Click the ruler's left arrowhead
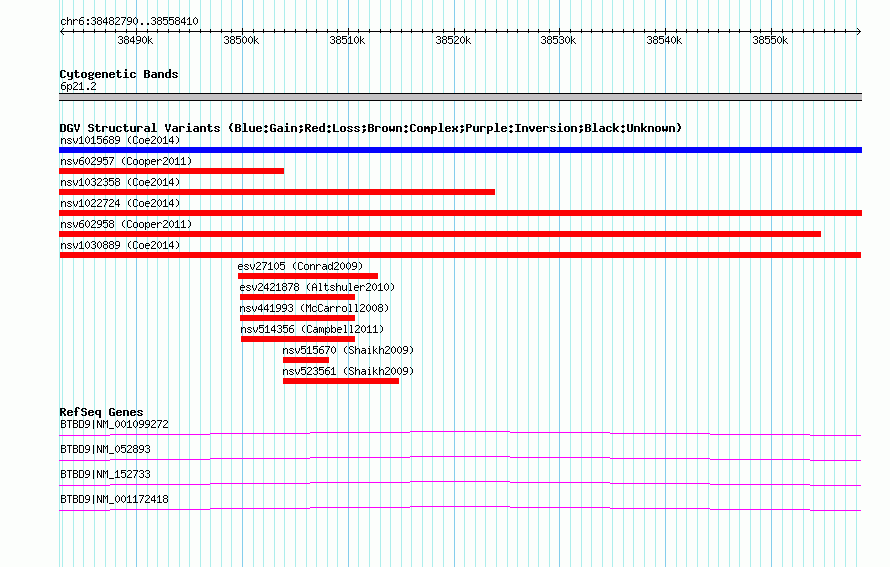The height and width of the screenshot is (567, 890). pyautogui.click(x=62, y=31)
